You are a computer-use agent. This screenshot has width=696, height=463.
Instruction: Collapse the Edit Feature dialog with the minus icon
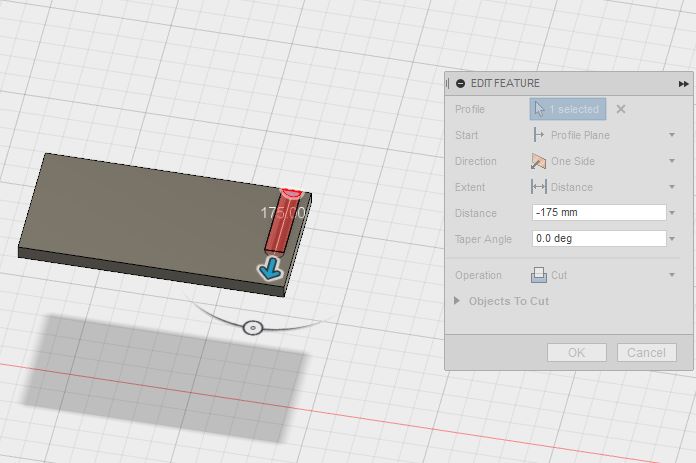pos(461,83)
